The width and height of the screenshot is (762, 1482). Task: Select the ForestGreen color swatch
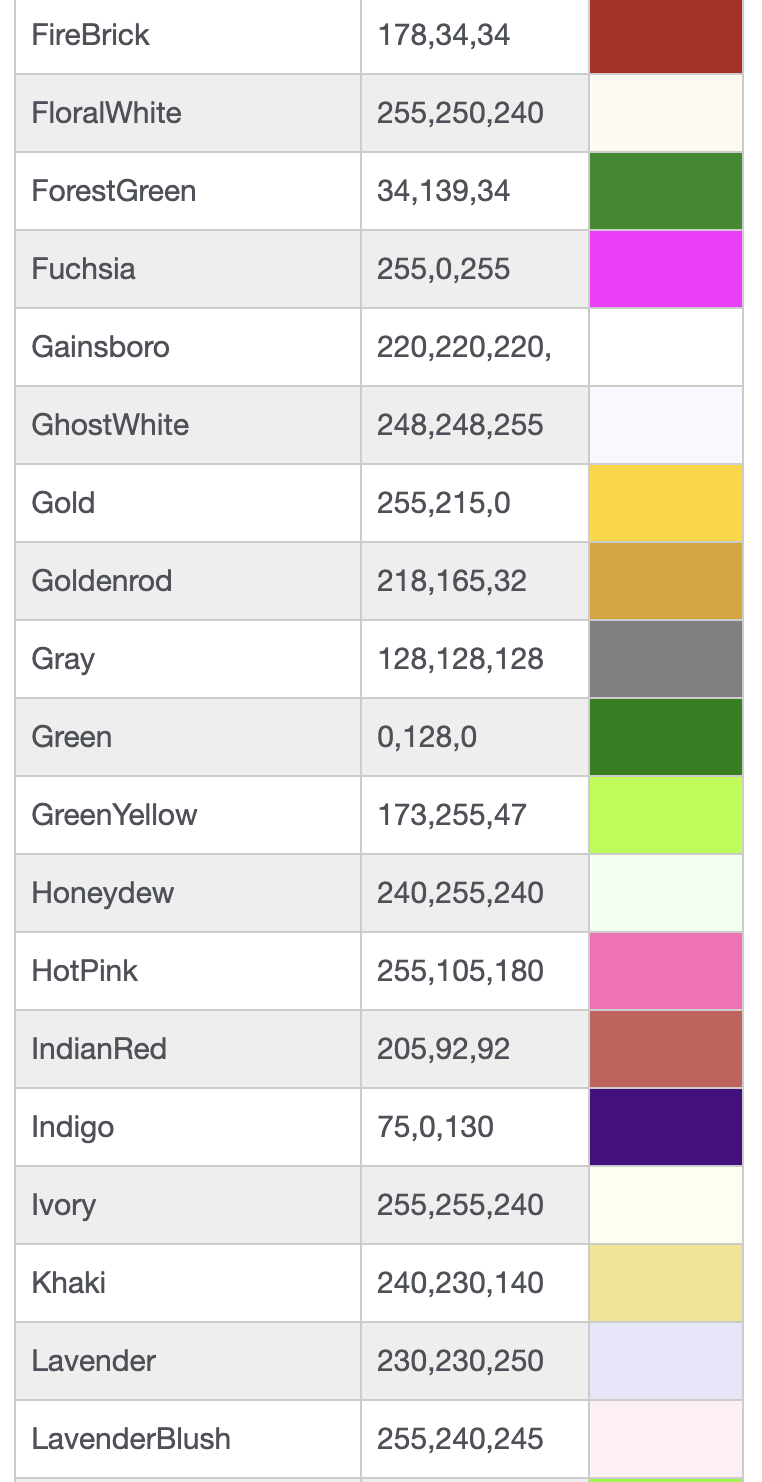click(665, 191)
